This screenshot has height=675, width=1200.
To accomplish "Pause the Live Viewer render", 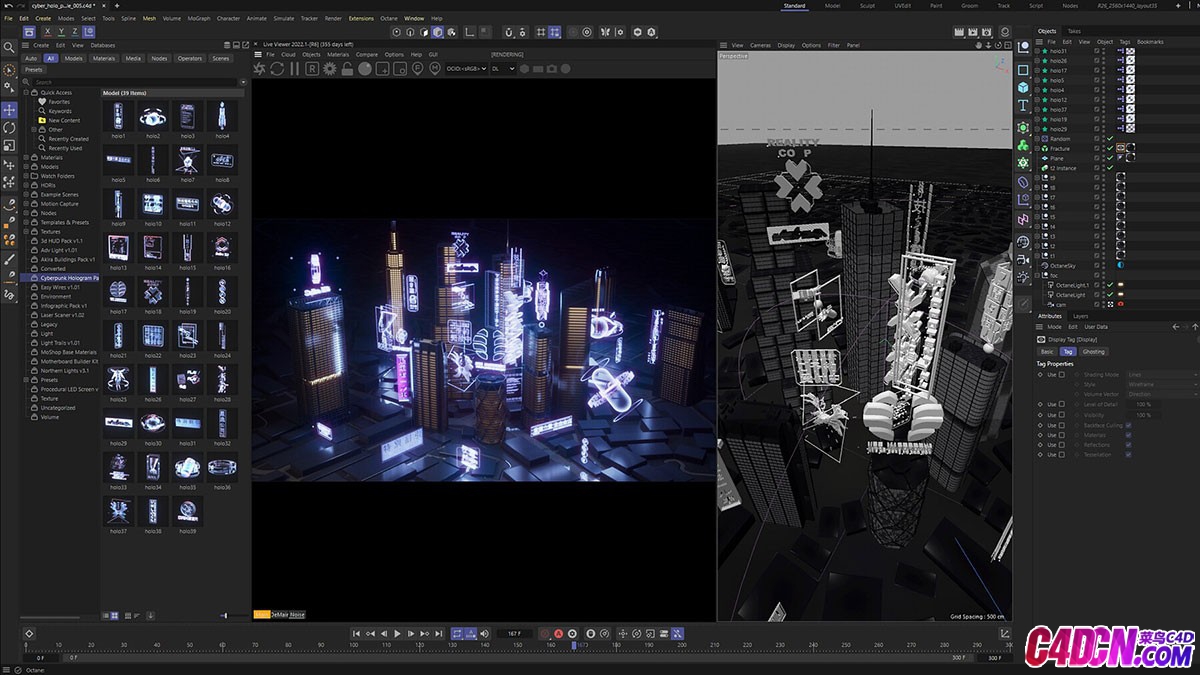I will (x=294, y=68).
